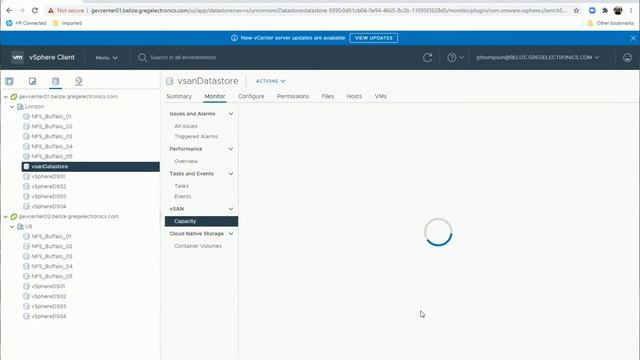Open Triggered Alarms
Viewport: 640px width, 360px height.
[196, 136]
